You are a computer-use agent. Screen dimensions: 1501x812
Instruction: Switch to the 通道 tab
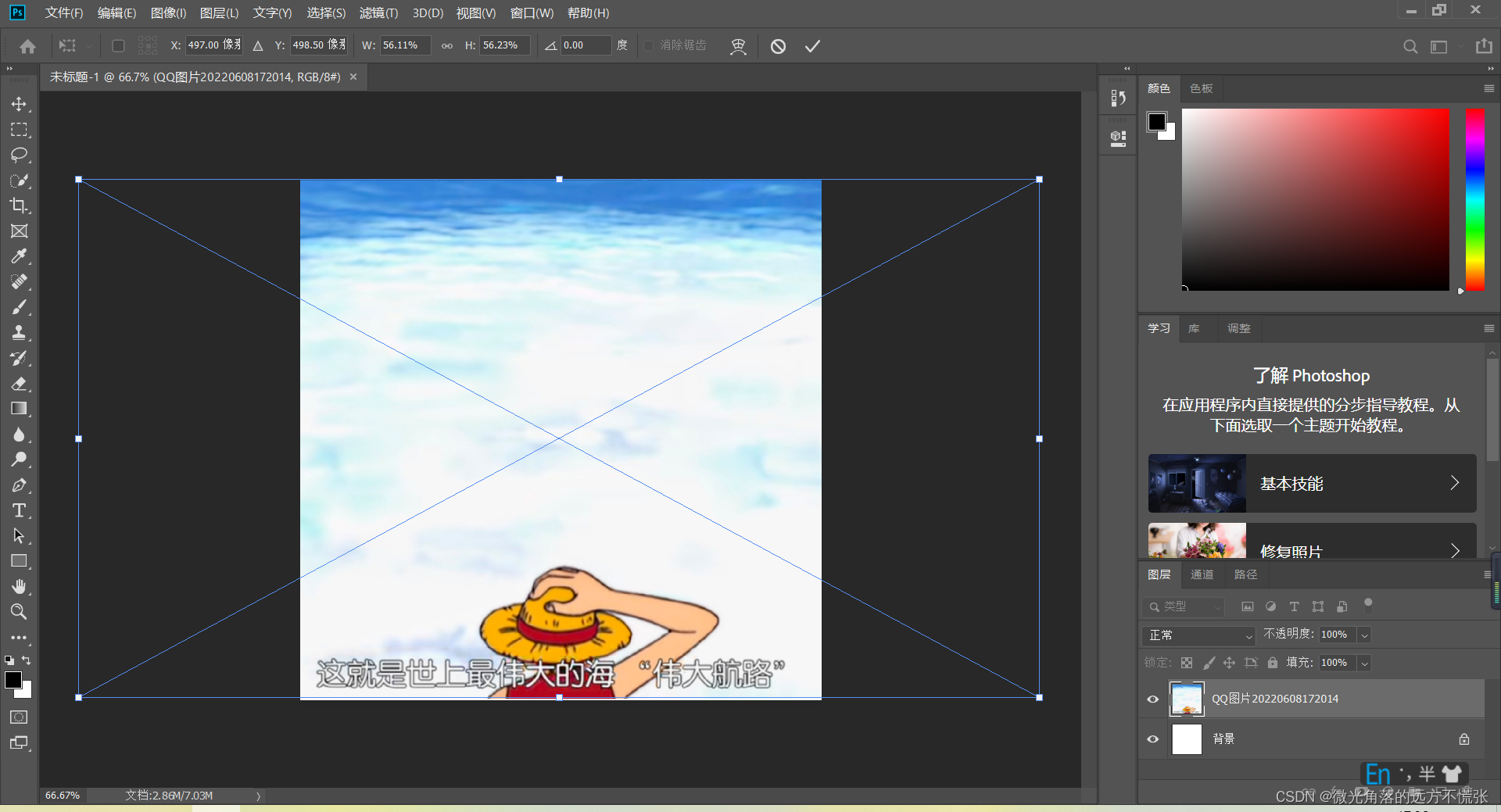click(1202, 574)
